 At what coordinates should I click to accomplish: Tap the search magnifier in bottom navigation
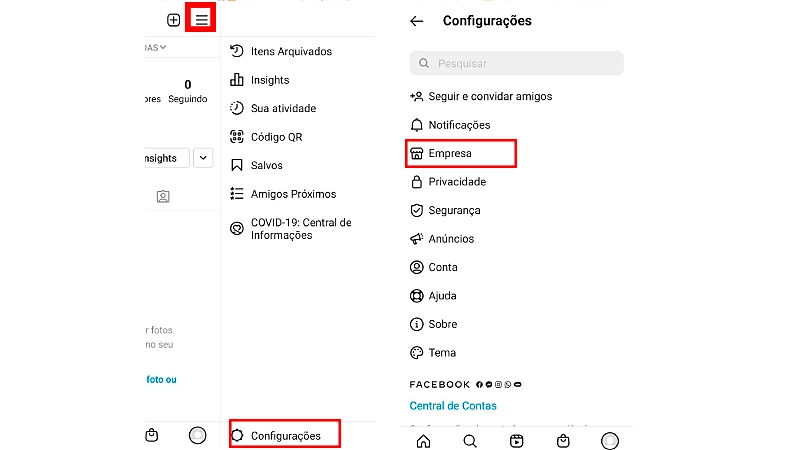[470, 441]
